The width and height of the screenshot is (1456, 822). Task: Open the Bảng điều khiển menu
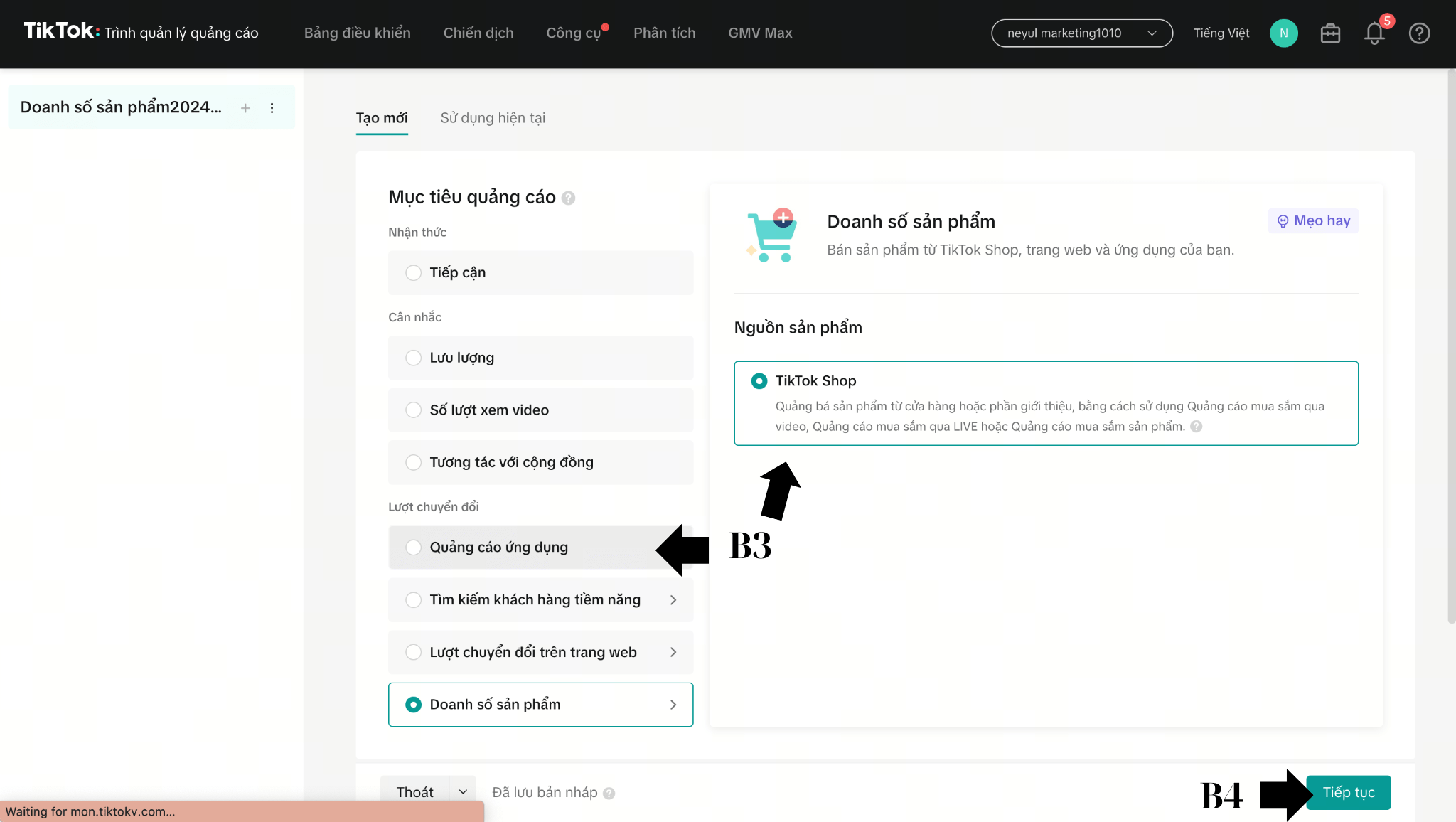click(x=357, y=33)
